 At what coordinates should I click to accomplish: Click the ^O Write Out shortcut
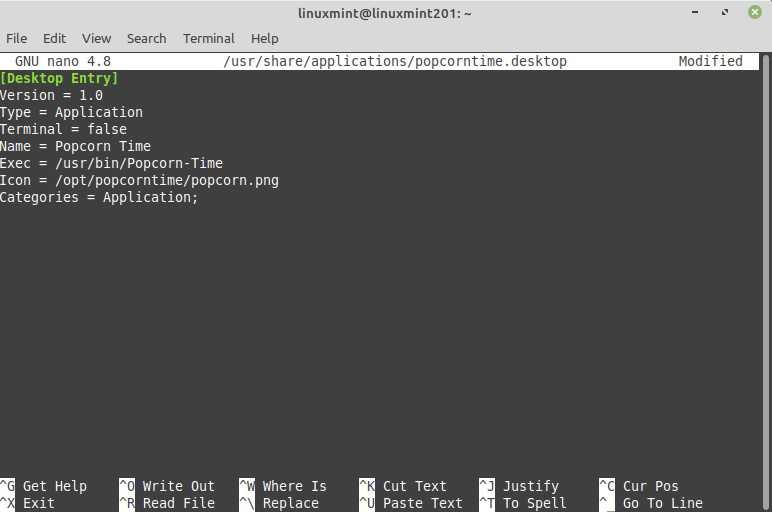167,486
